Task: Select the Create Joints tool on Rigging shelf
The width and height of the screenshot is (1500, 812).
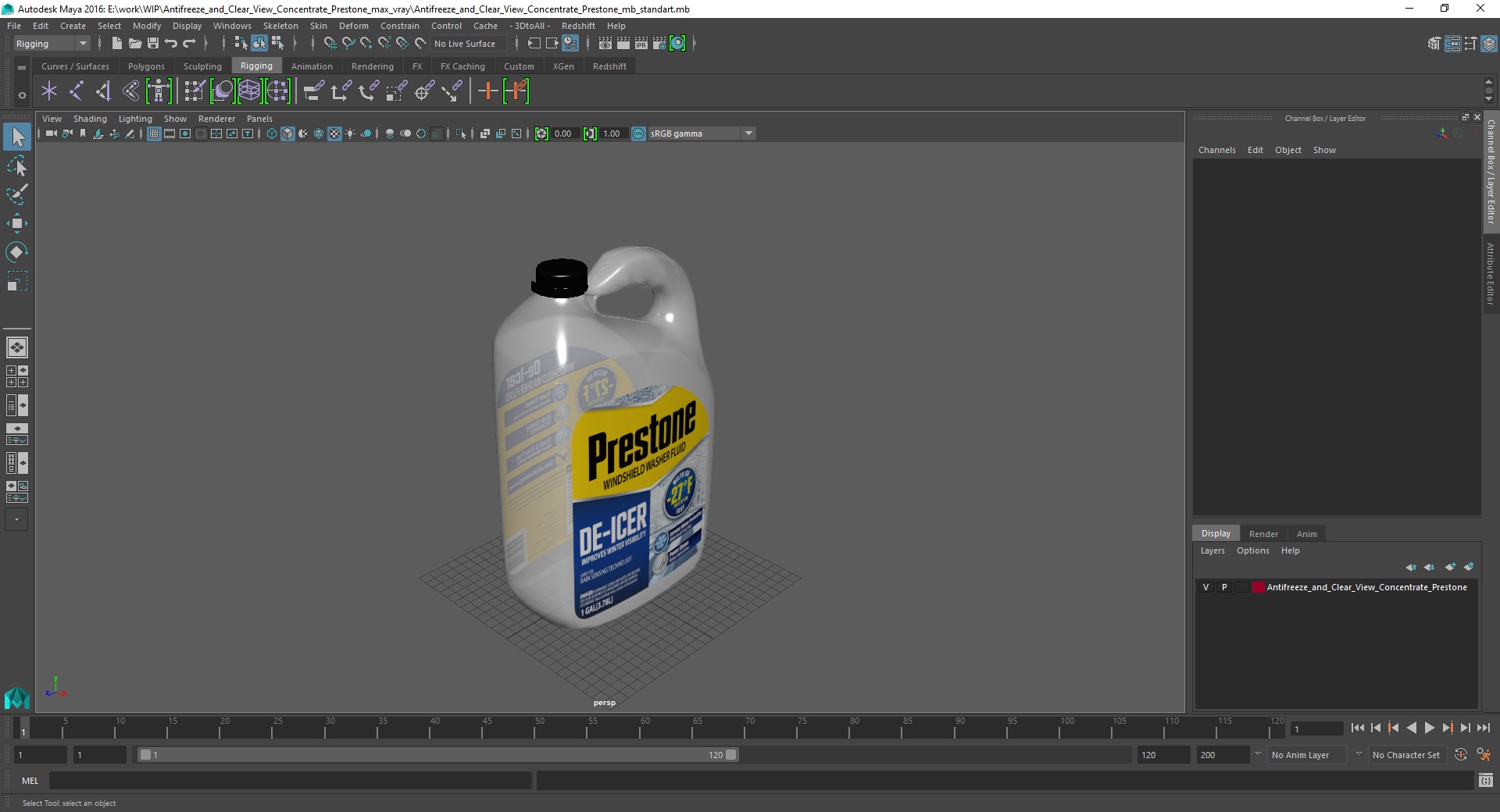Action: [77, 91]
